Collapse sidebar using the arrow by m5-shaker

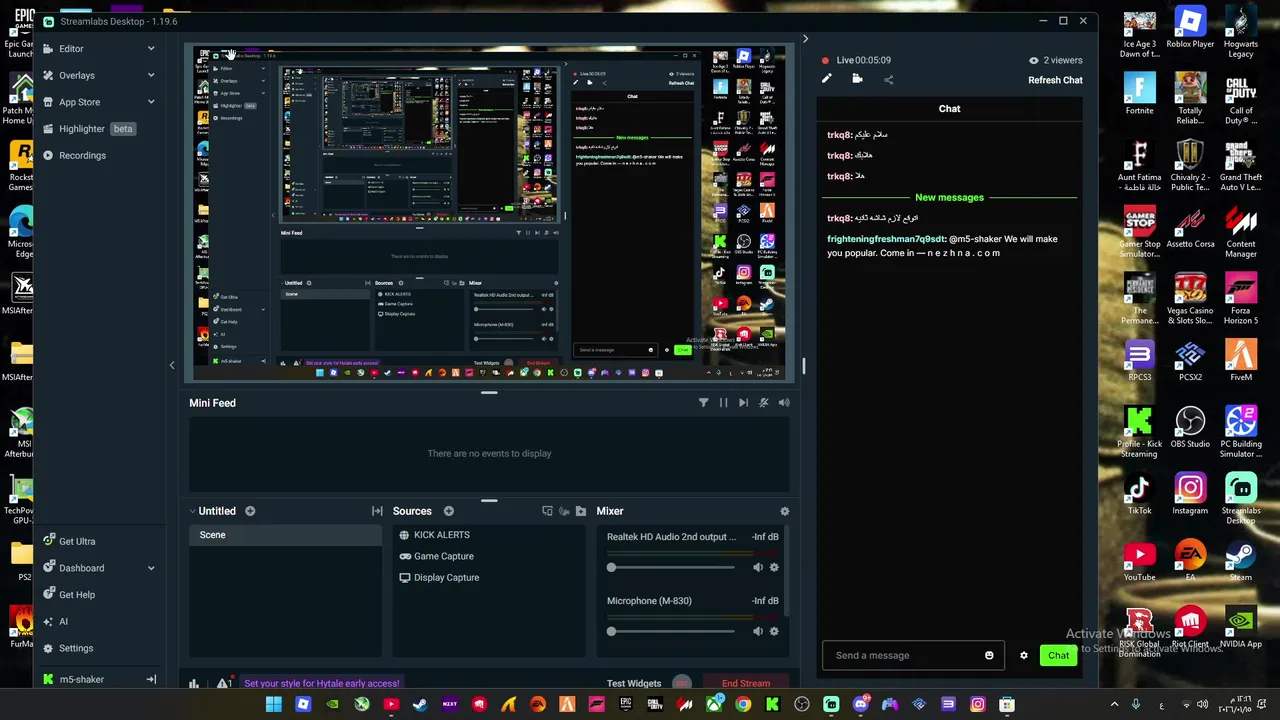[x=151, y=679]
